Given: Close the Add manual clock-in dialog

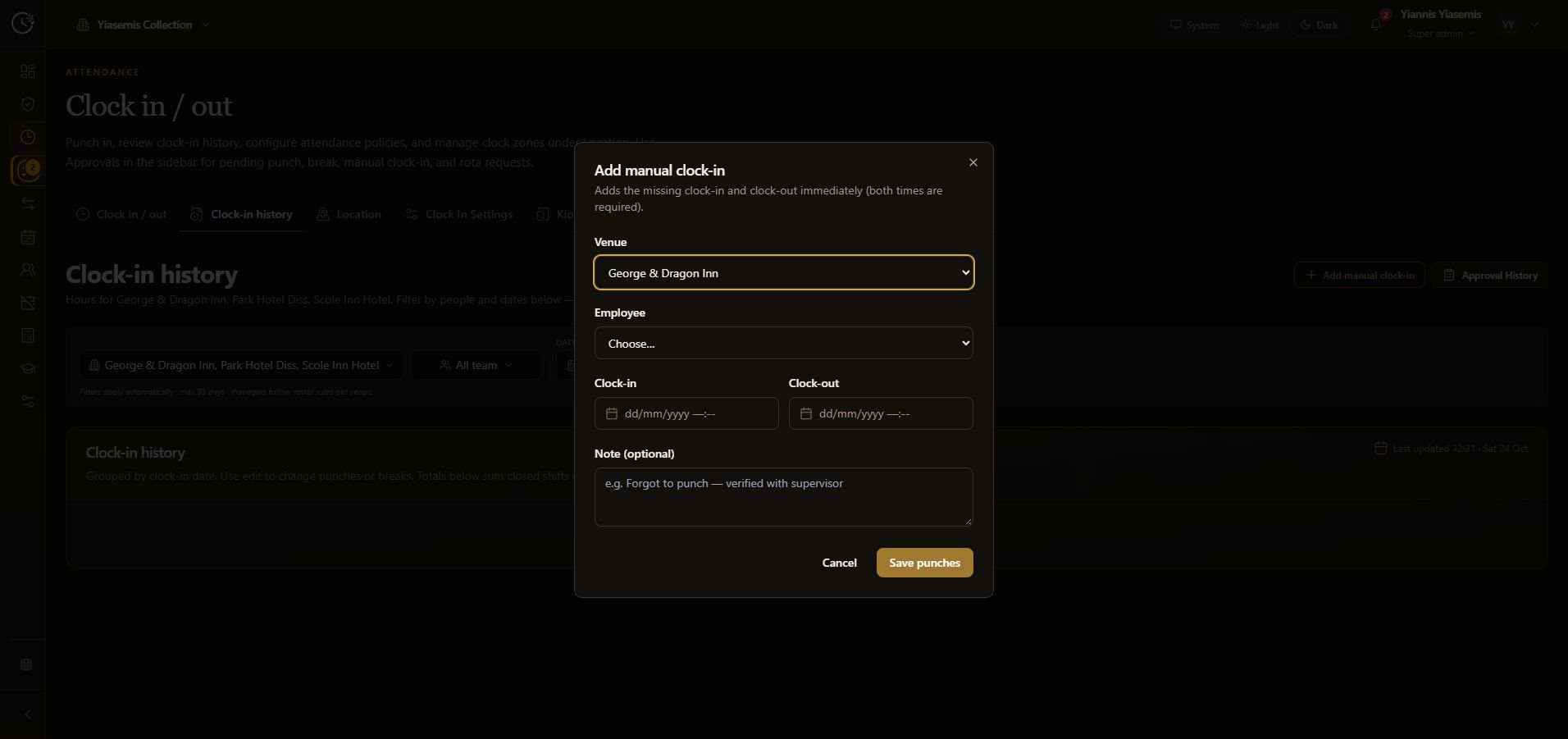Looking at the screenshot, I should pos(973,162).
